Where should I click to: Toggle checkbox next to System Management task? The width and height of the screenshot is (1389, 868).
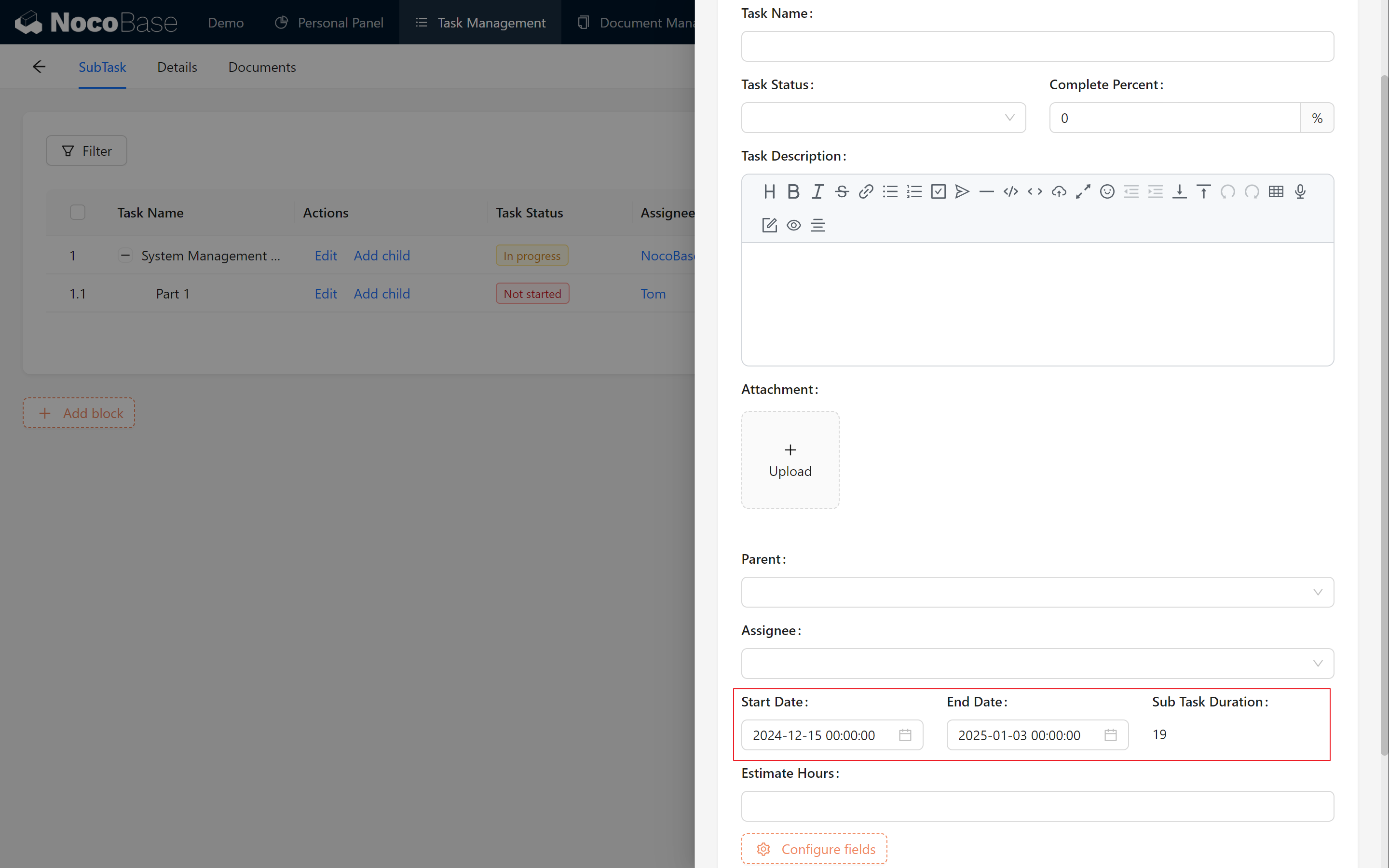pyautogui.click(x=78, y=255)
